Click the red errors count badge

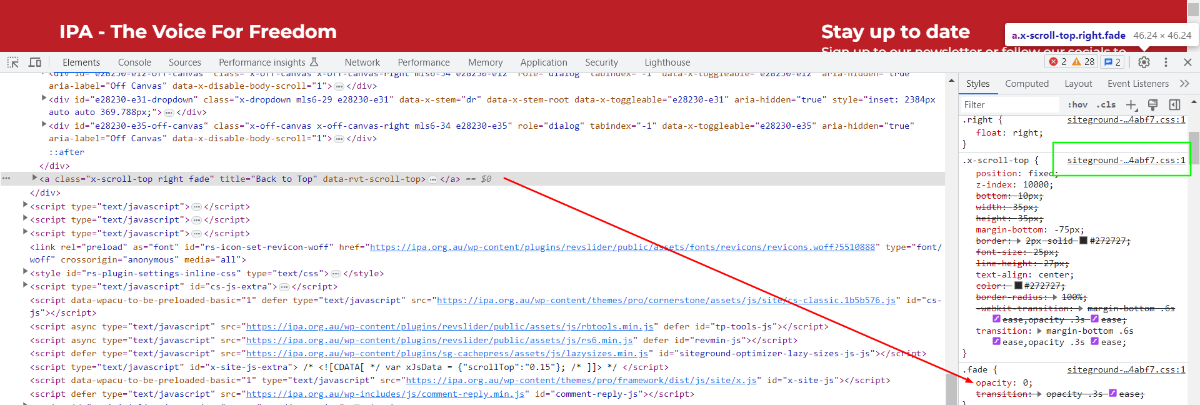[x=1059, y=62]
